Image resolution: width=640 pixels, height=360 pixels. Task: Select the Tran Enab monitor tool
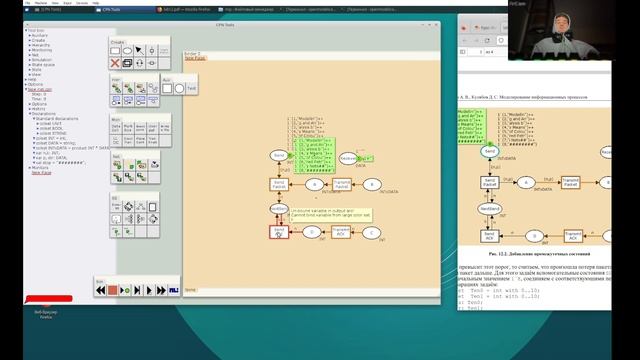tap(153, 140)
